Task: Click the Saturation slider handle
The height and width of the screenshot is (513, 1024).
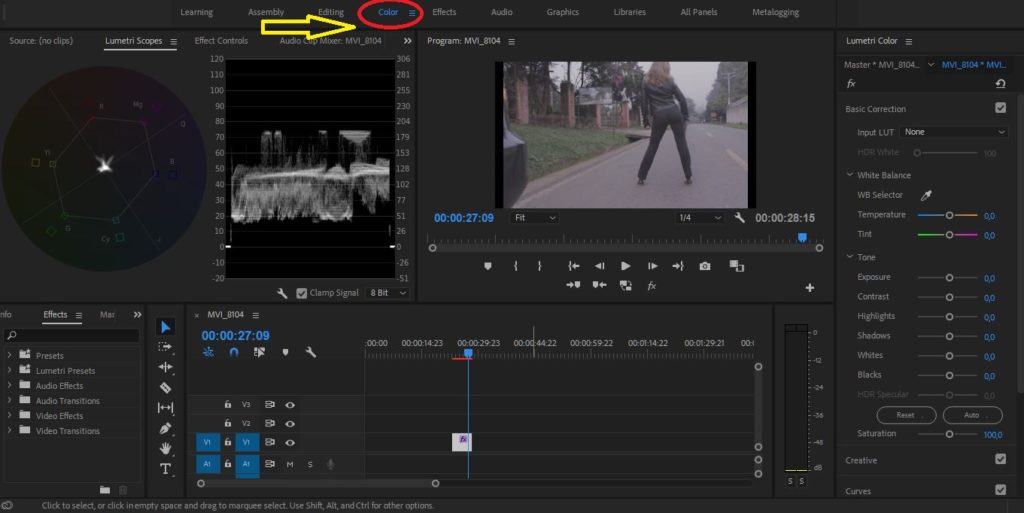Action: click(x=949, y=434)
